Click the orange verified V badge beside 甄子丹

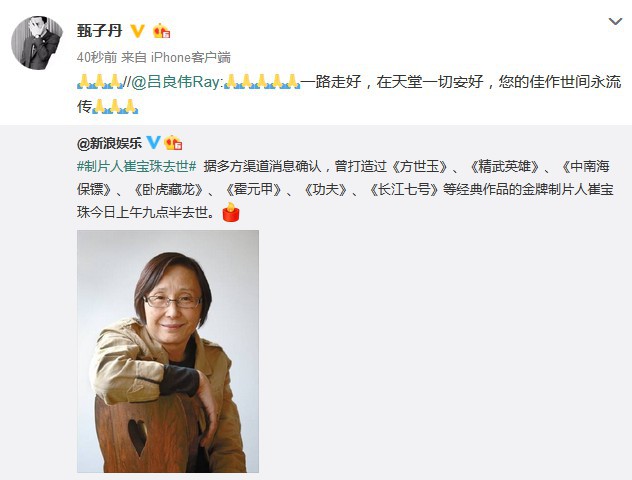click(137, 31)
